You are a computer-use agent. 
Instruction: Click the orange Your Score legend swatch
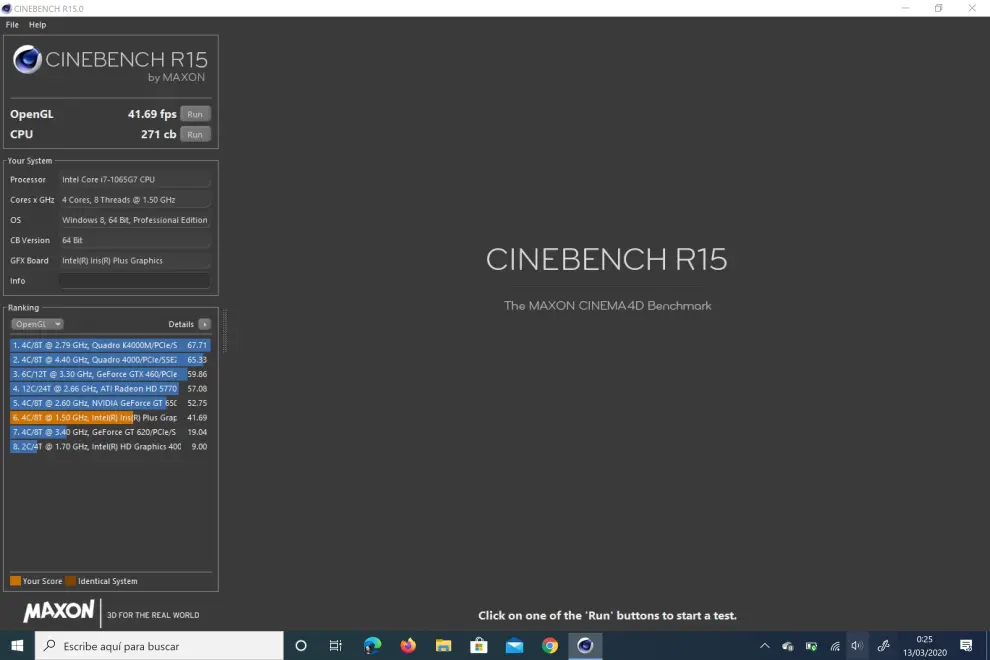point(15,581)
